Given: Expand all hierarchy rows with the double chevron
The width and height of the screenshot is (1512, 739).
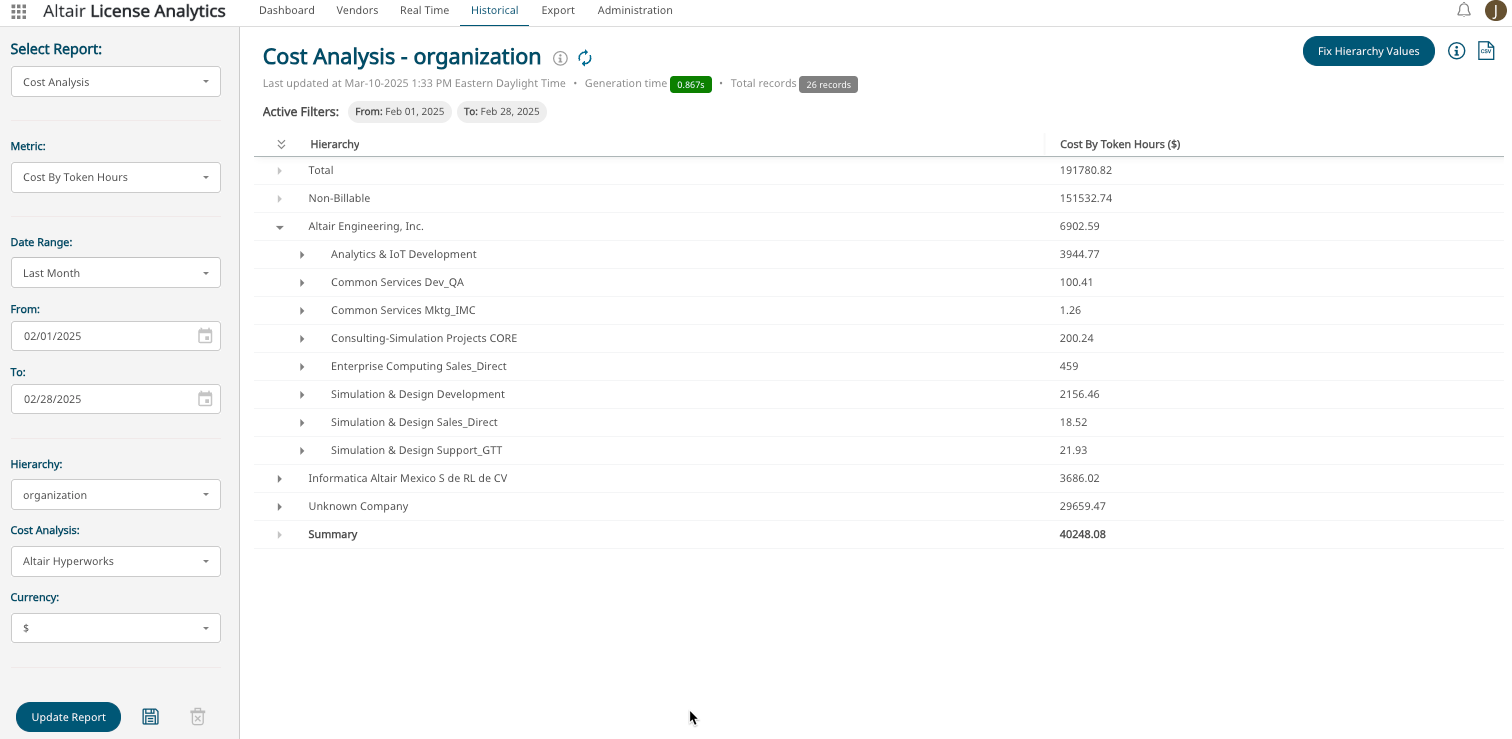Looking at the screenshot, I should tap(281, 144).
